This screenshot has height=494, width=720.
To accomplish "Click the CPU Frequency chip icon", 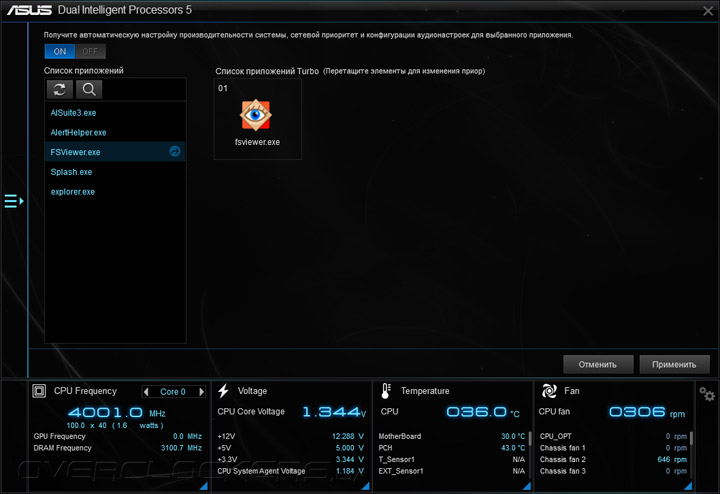I will click(x=39, y=391).
